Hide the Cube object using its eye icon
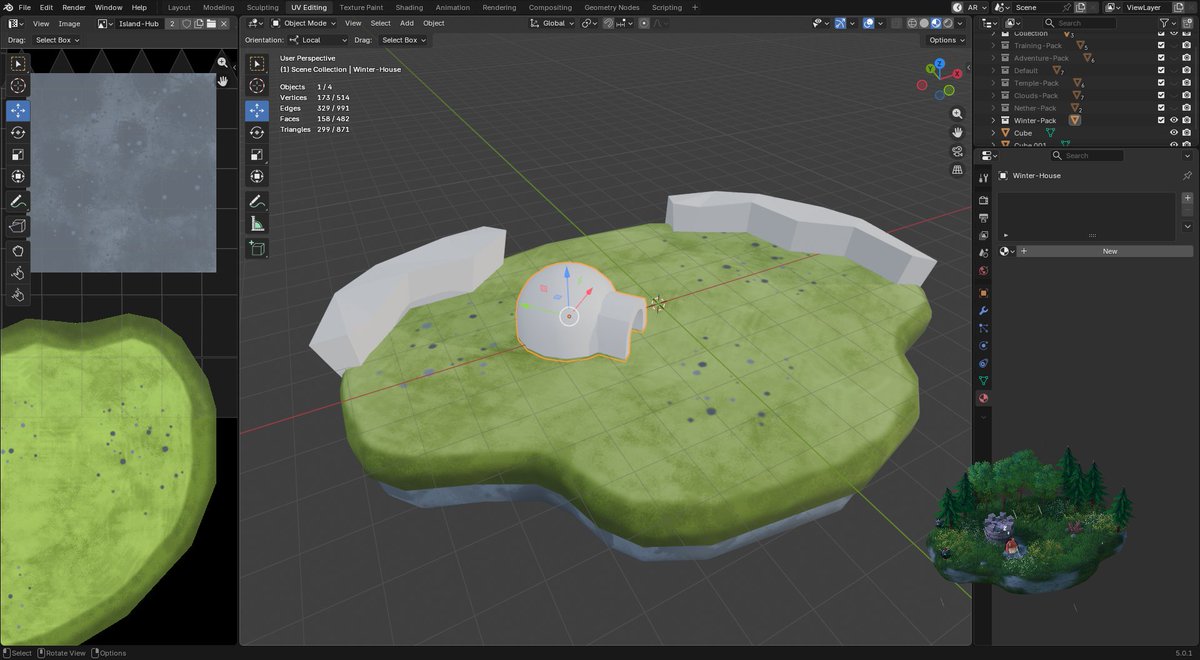 [x=1174, y=133]
